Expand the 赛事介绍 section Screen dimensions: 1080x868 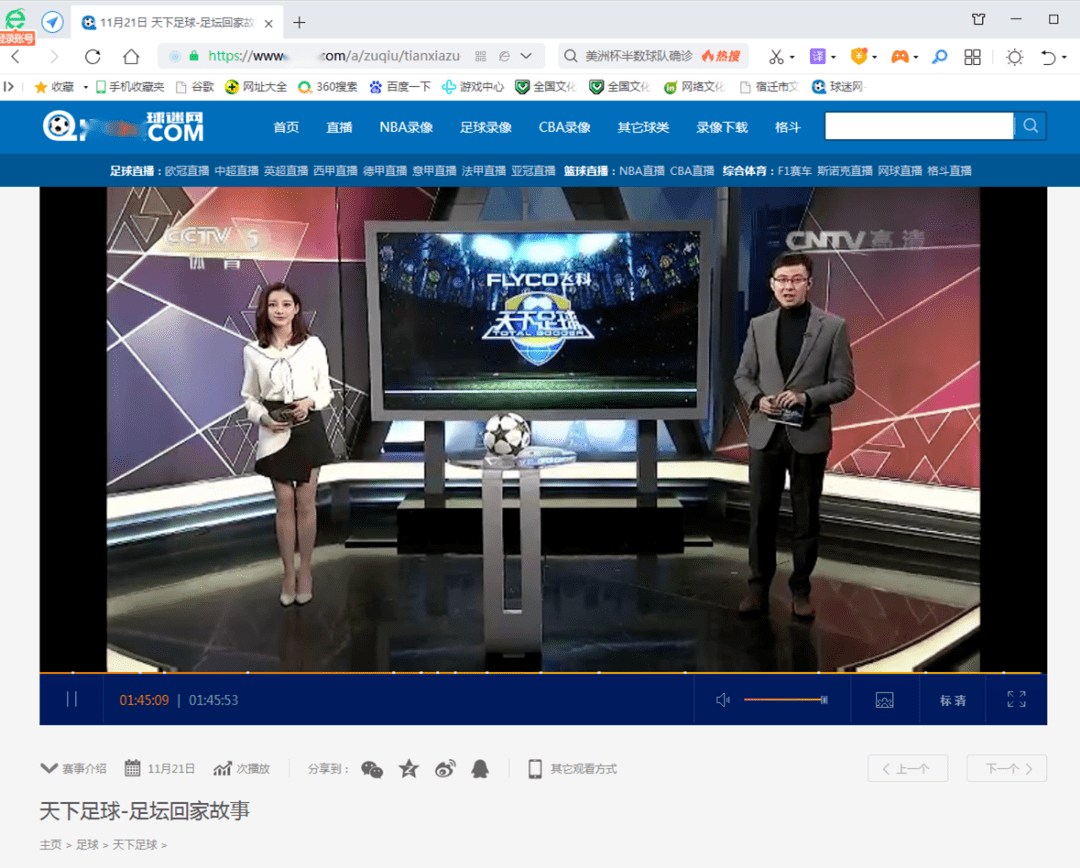(74, 768)
